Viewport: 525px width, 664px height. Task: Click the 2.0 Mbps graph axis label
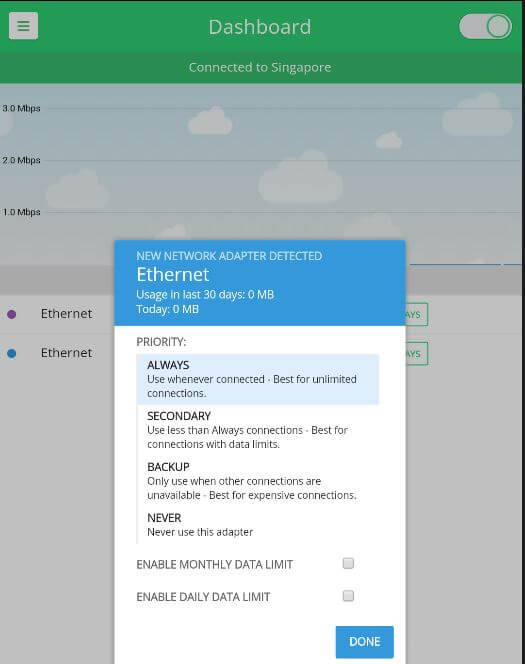point(21,160)
